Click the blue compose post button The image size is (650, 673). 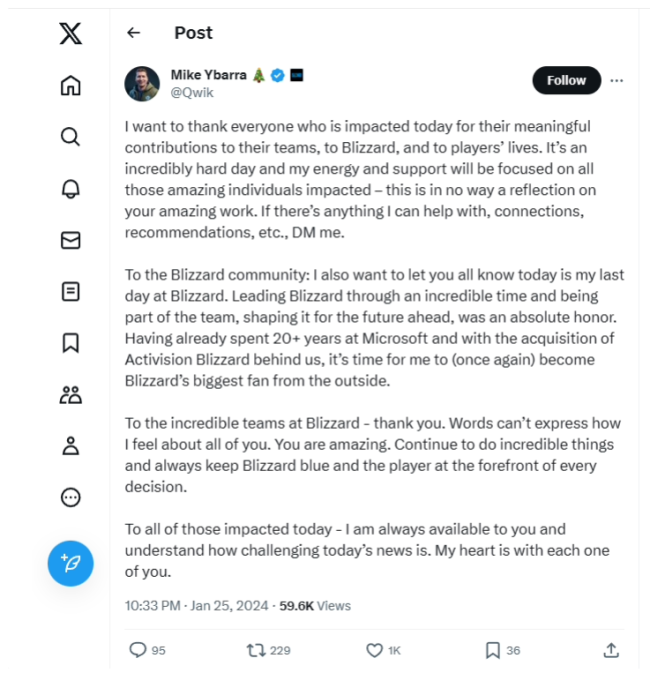point(70,563)
